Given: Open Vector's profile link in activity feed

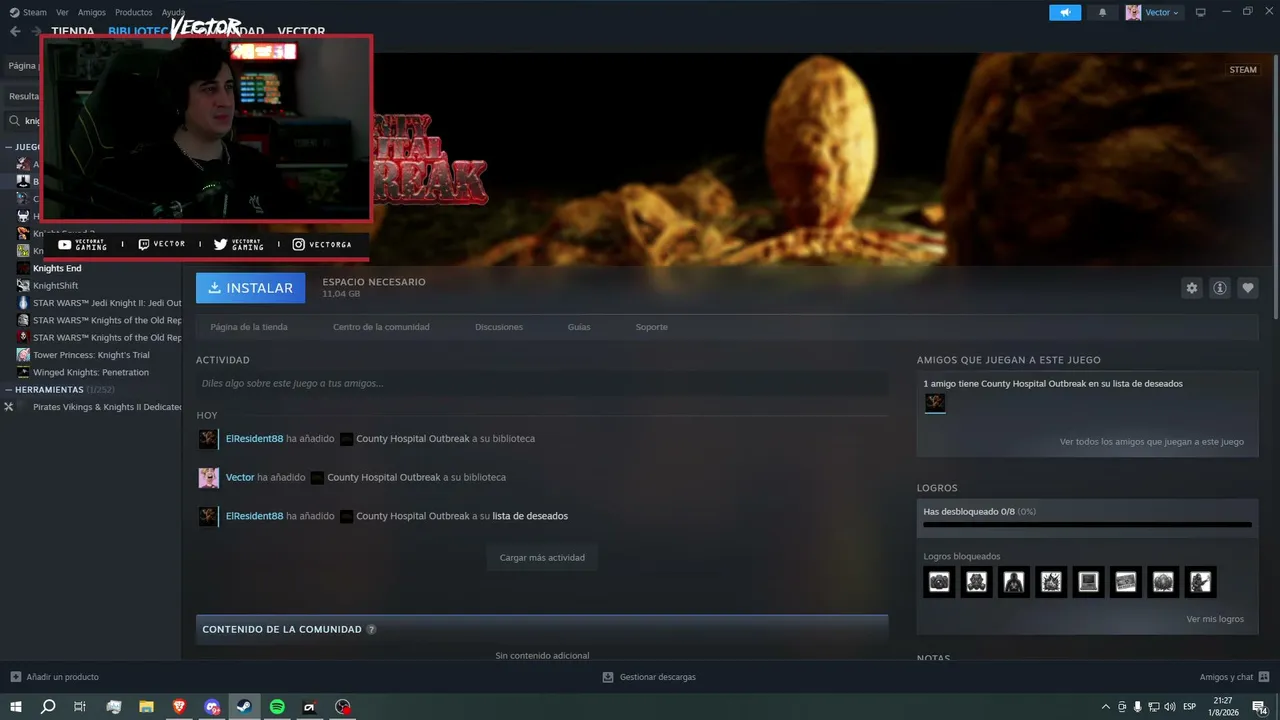Looking at the screenshot, I should [240, 478].
